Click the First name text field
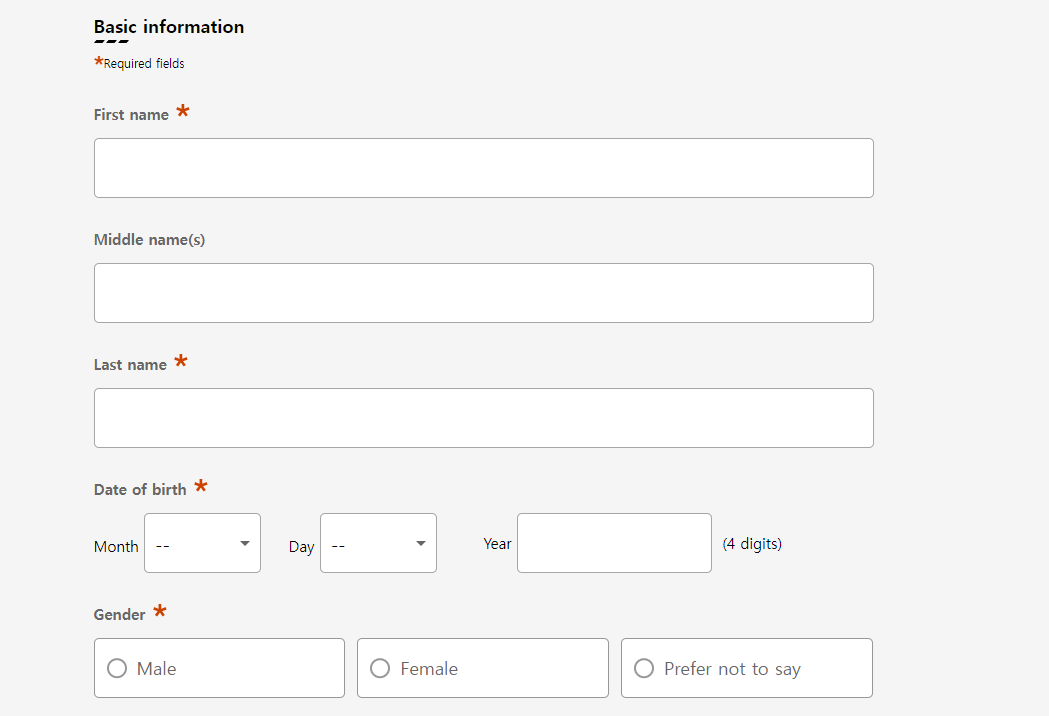This screenshot has height=716, width=1049. (x=483, y=168)
